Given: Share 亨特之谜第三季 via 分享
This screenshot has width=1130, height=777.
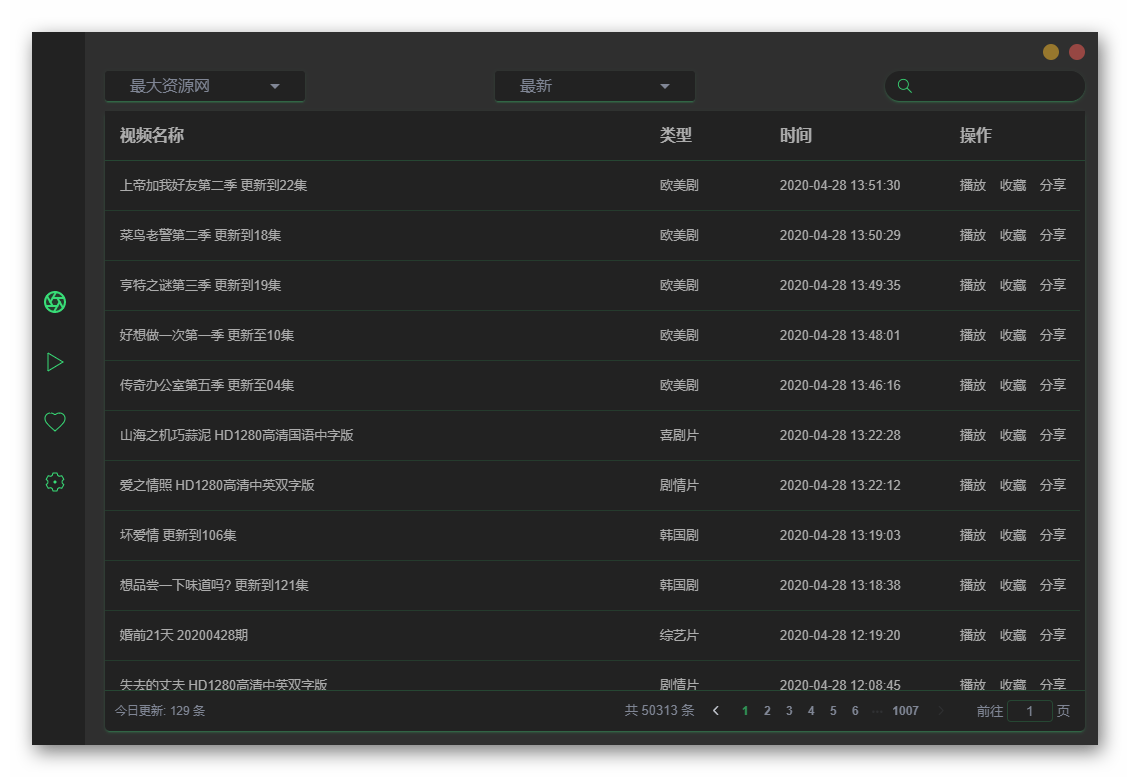Looking at the screenshot, I should pos(1052,285).
